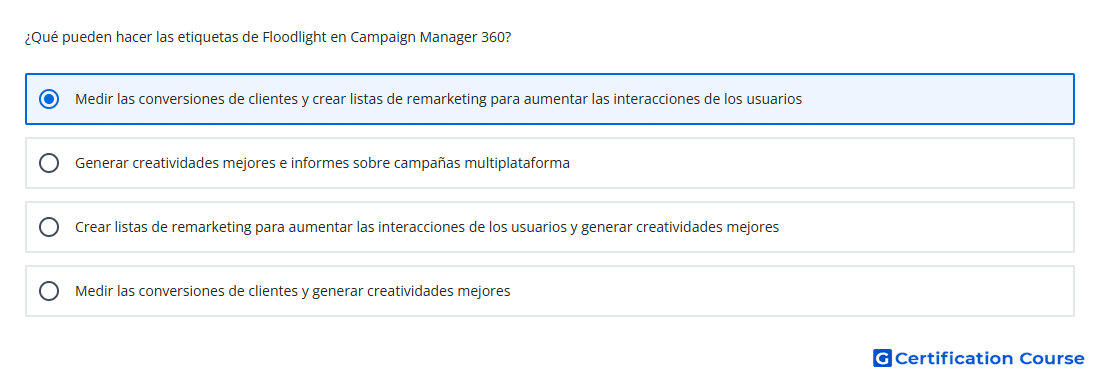Choose radio for 'Crear listas de remarketing' option
The image size is (1100, 377).
pyautogui.click(x=49, y=227)
